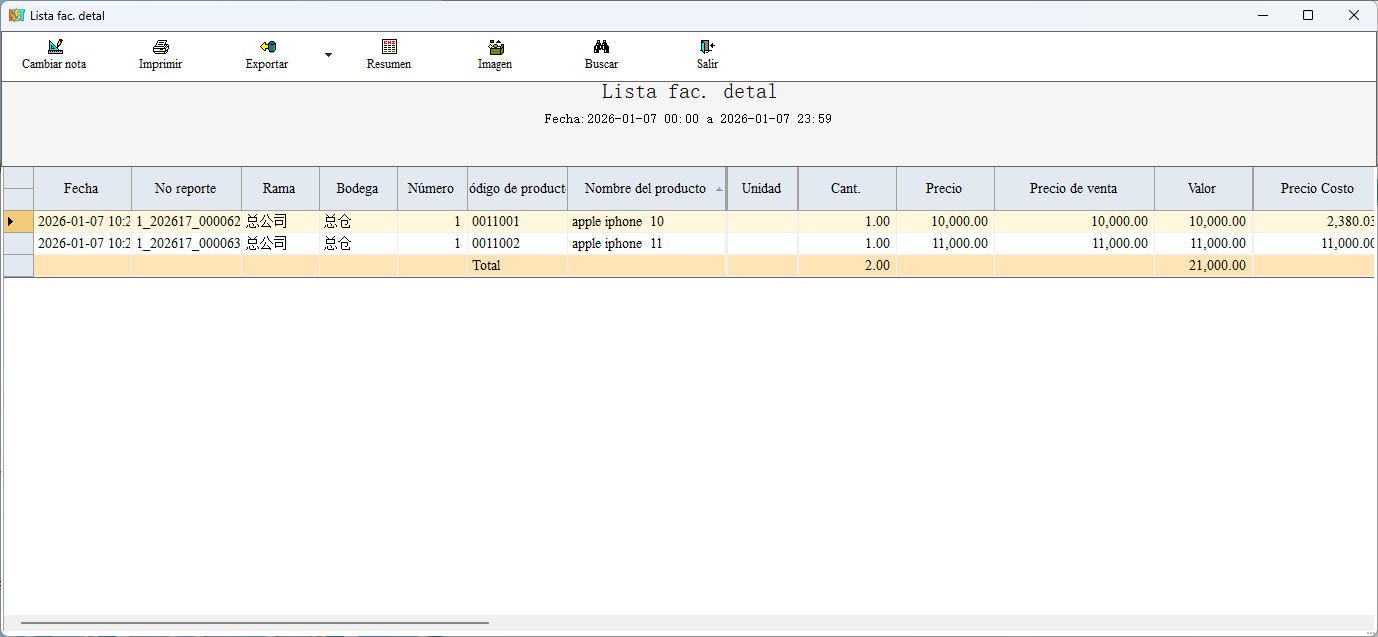Click the Exportar toolbar icon
The height and width of the screenshot is (637, 1378).
point(267,47)
